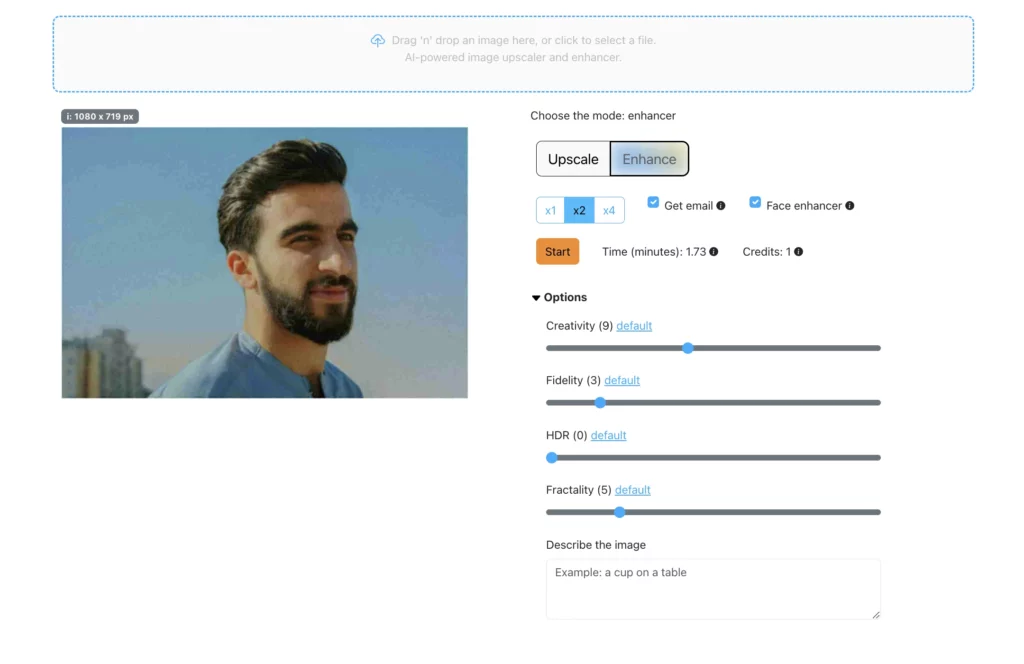Click the image description text area
Viewport: 1024px width, 664px height.
tap(712, 588)
